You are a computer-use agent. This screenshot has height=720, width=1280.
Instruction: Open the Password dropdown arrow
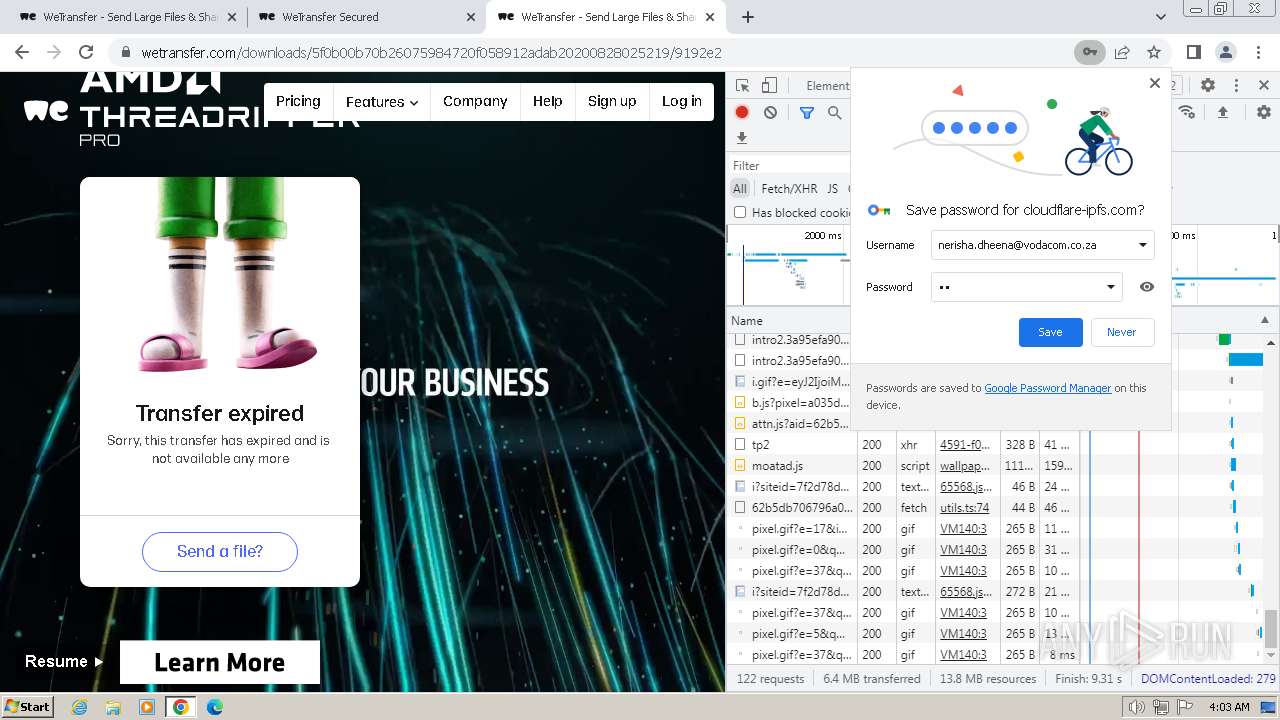tap(1110, 287)
